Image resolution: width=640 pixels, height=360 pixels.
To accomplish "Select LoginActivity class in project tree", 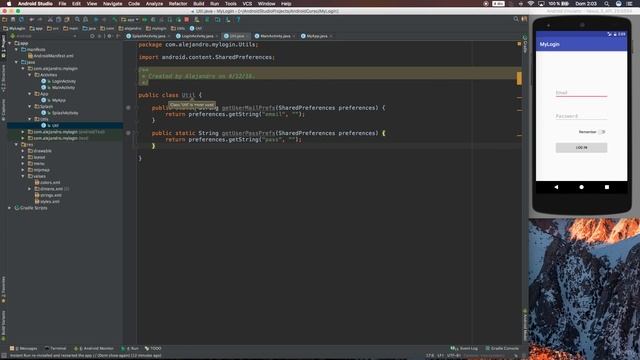I will coord(58,81).
